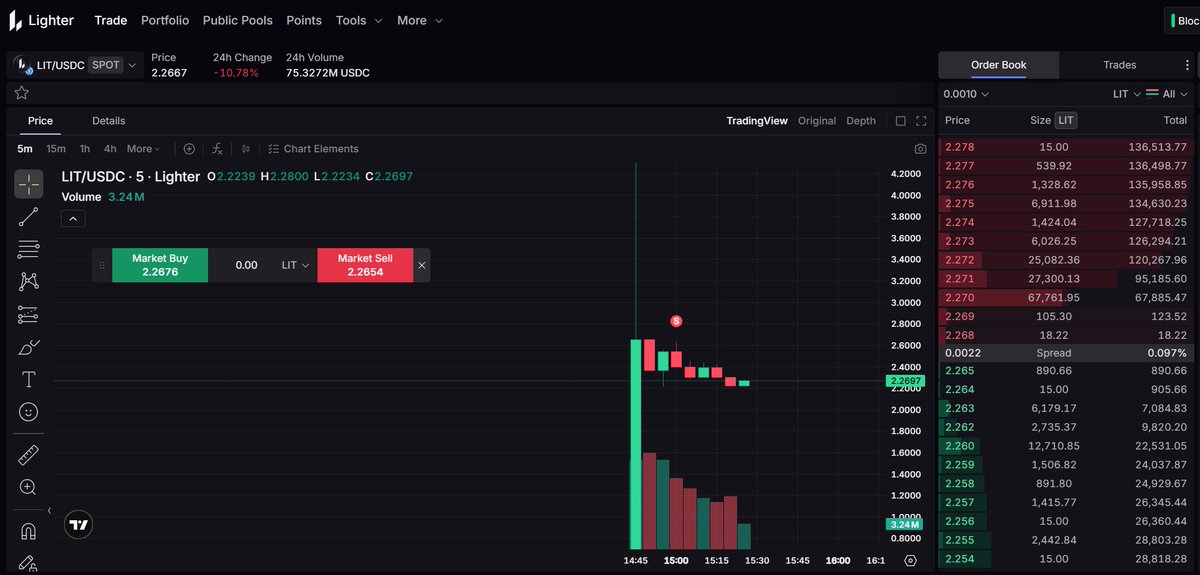The image size is (1200, 575).
Task: Activate the zoom in tool
Action: pyautogui.click(x=28, y=487)
